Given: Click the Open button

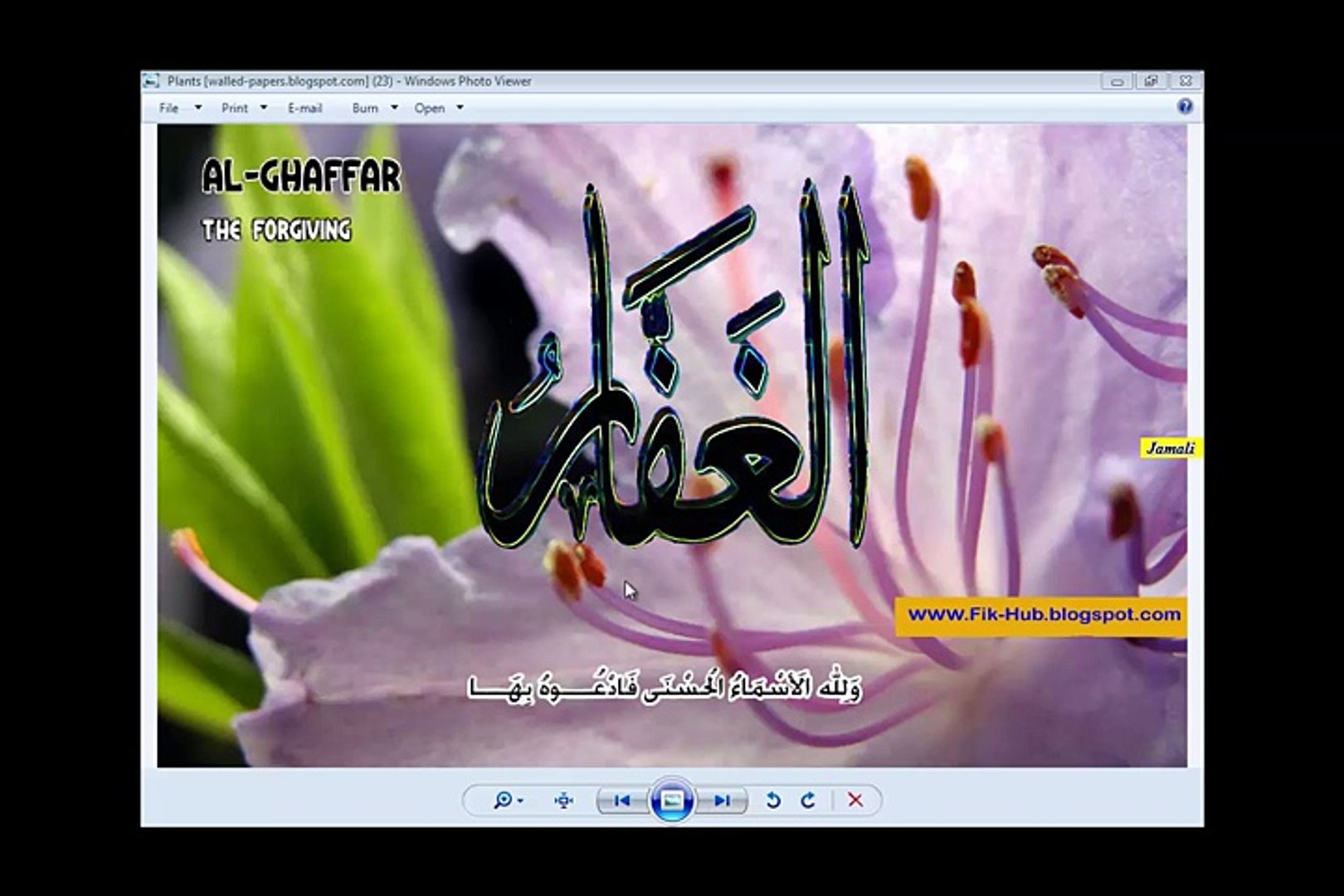Looking at the screenshot, I should click(x=430, y=108).
